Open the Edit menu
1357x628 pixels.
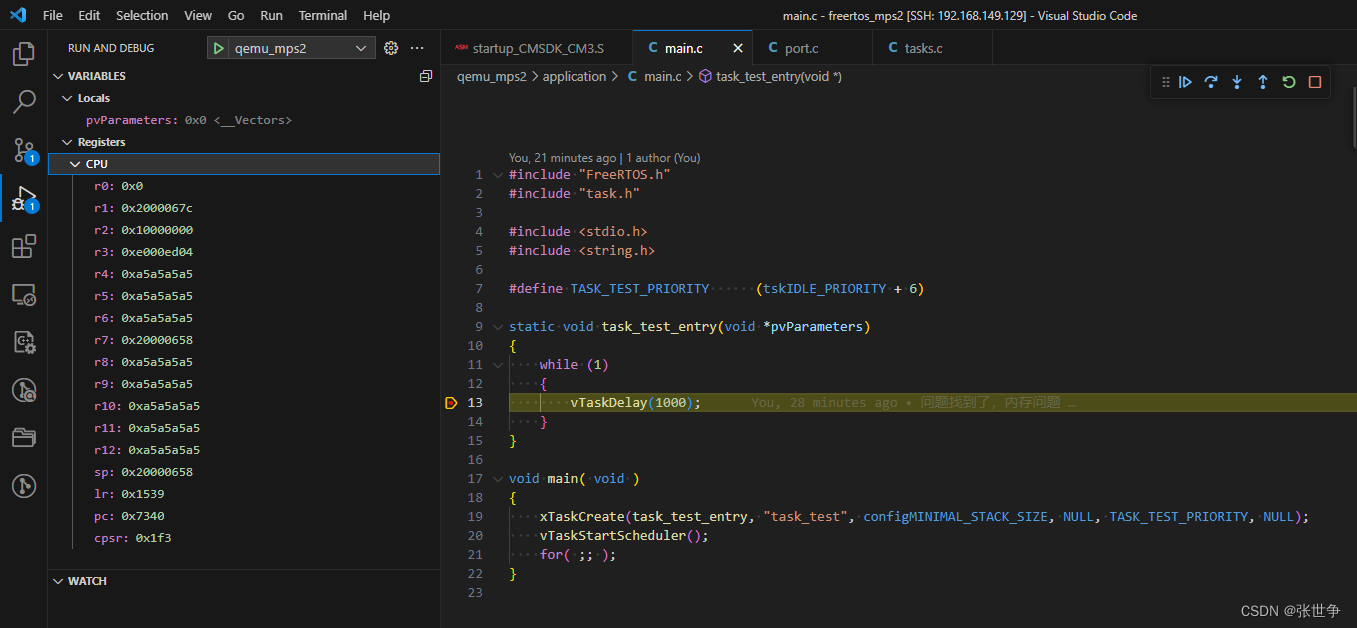click(89, 15)
